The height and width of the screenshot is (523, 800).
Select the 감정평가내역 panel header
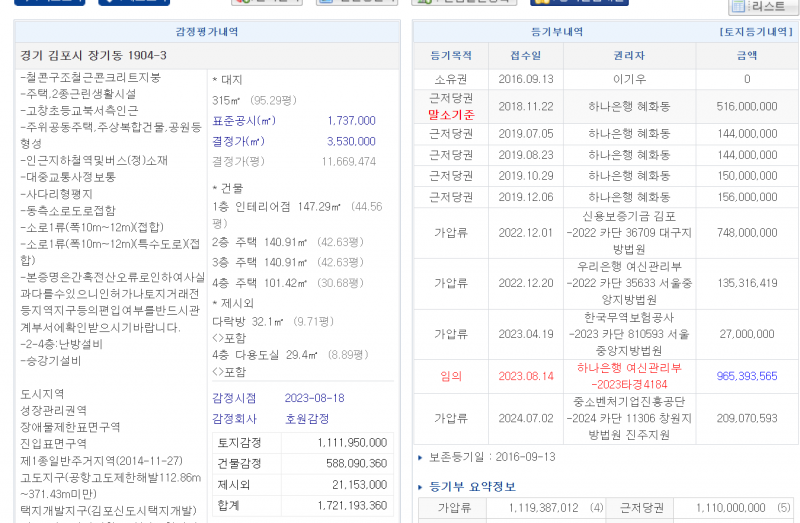click(x=206, y=32)
